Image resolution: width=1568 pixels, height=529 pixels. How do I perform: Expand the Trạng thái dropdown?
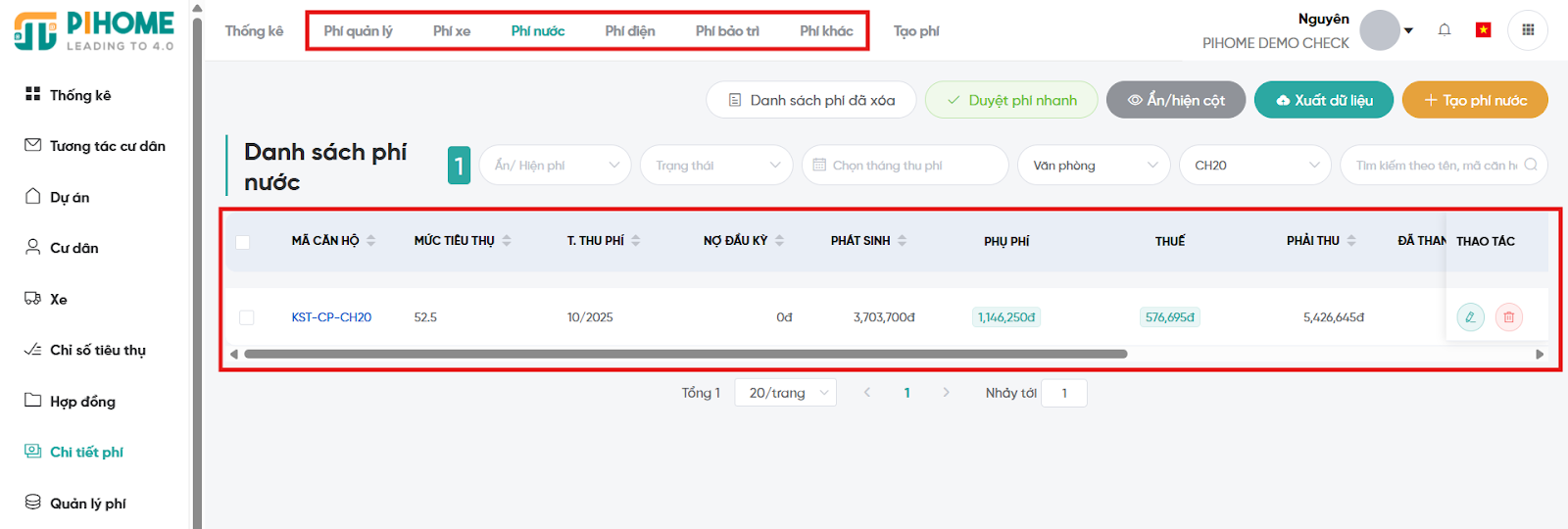click(x=716, y=166)
